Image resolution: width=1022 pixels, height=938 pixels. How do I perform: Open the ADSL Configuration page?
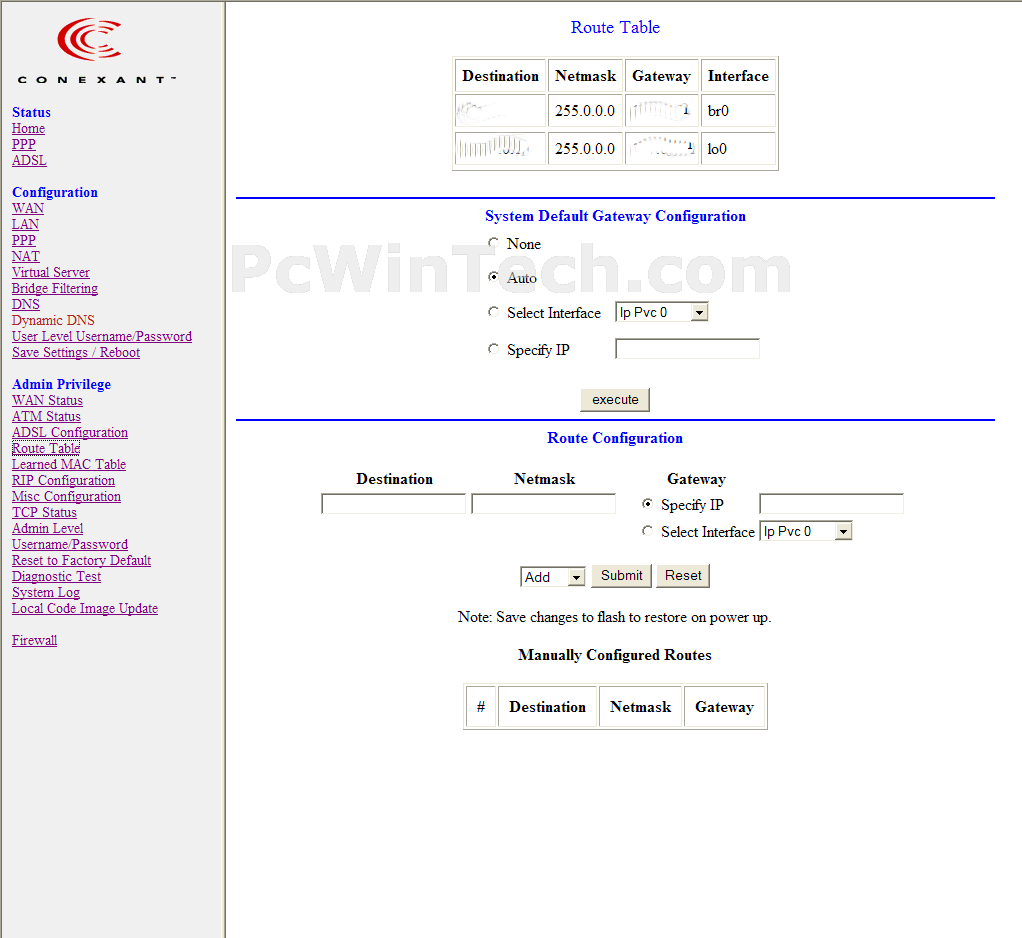(70, 432)
